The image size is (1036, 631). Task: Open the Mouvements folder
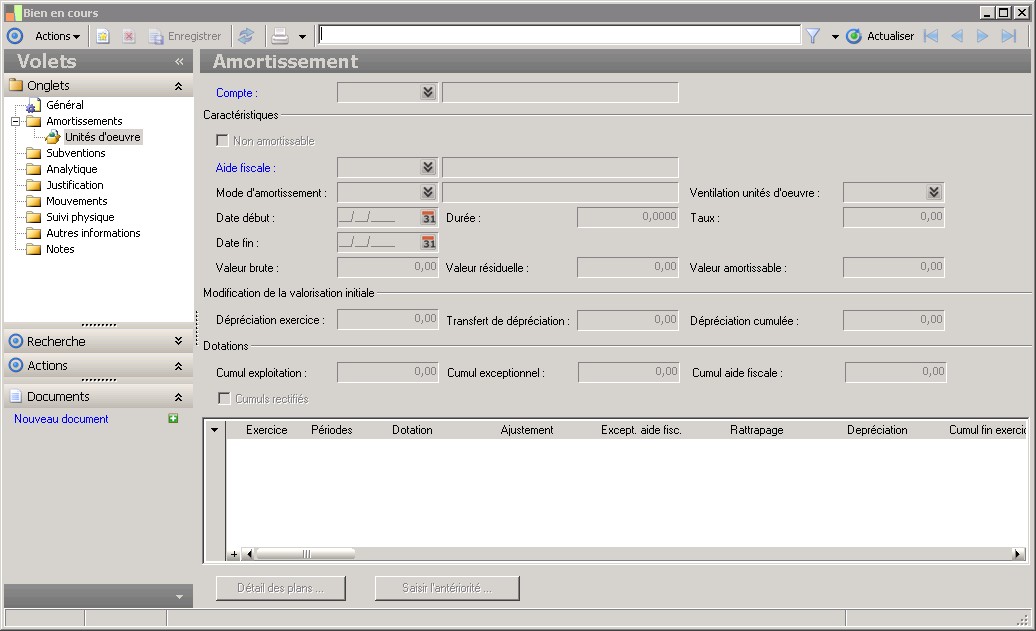[77, 201]
